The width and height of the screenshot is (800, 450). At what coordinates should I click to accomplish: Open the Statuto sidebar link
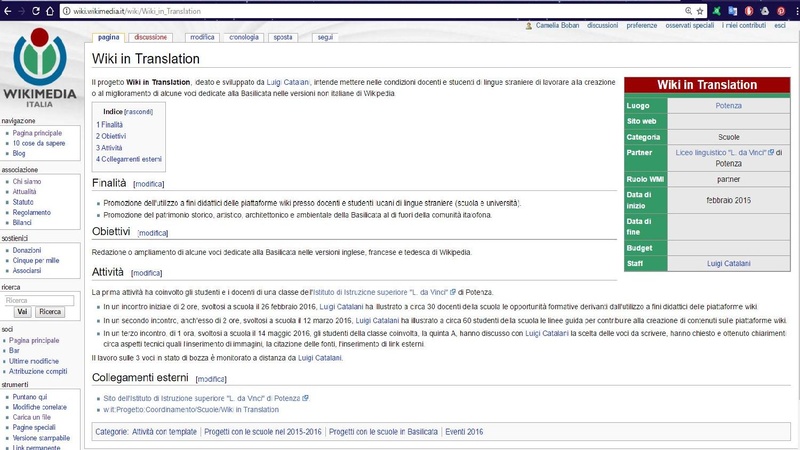(23, 202)
